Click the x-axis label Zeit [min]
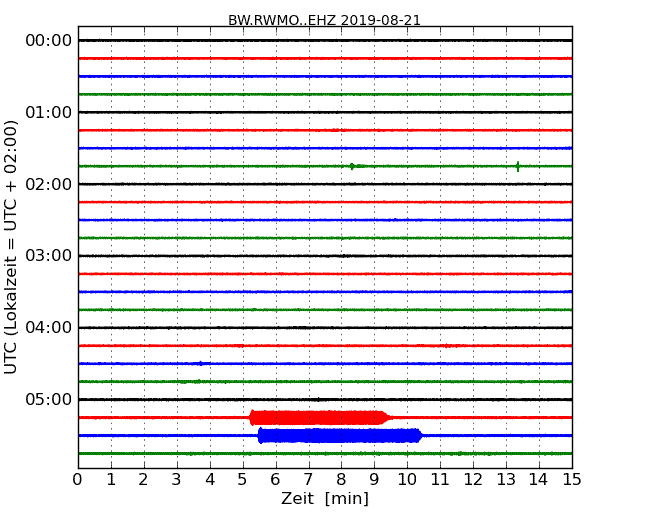Viewport: 650px width, 520px height. tap(325, 498)
